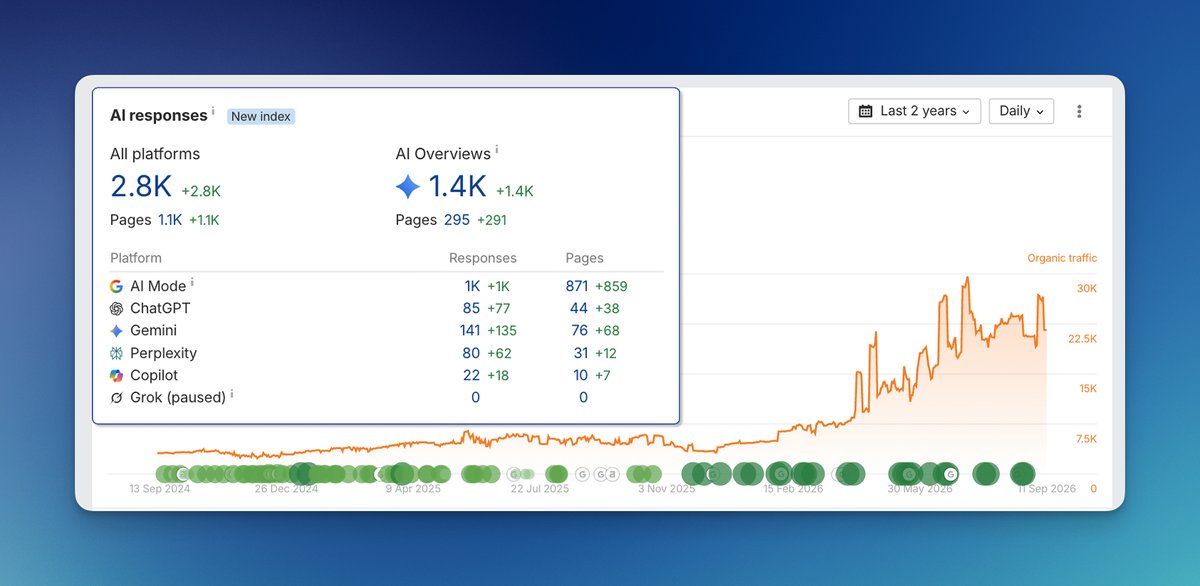Click the ChatGPT logo icon
1200x586 pixels.
point(116,308)
